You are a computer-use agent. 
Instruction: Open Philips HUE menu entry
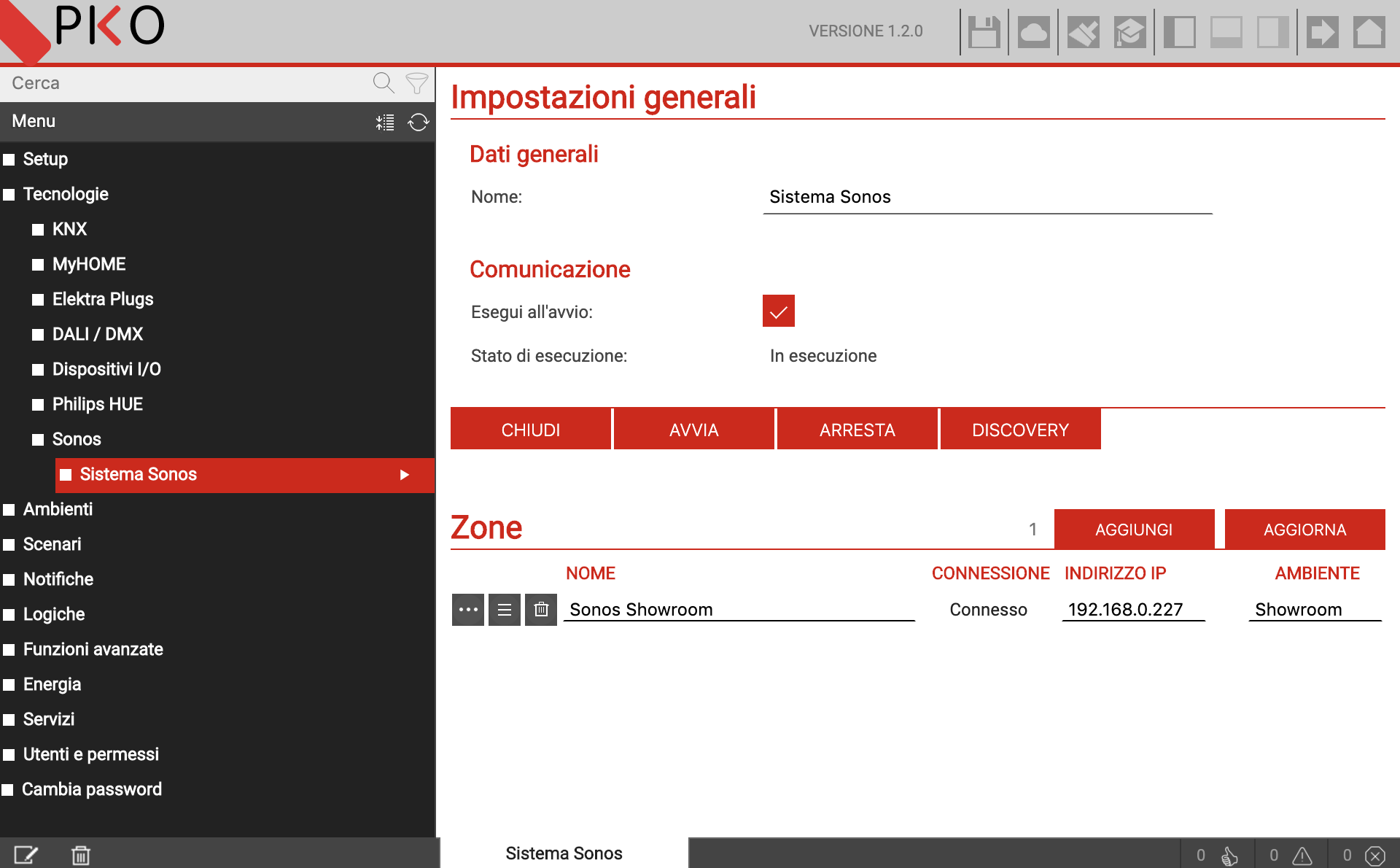point(98,404)
